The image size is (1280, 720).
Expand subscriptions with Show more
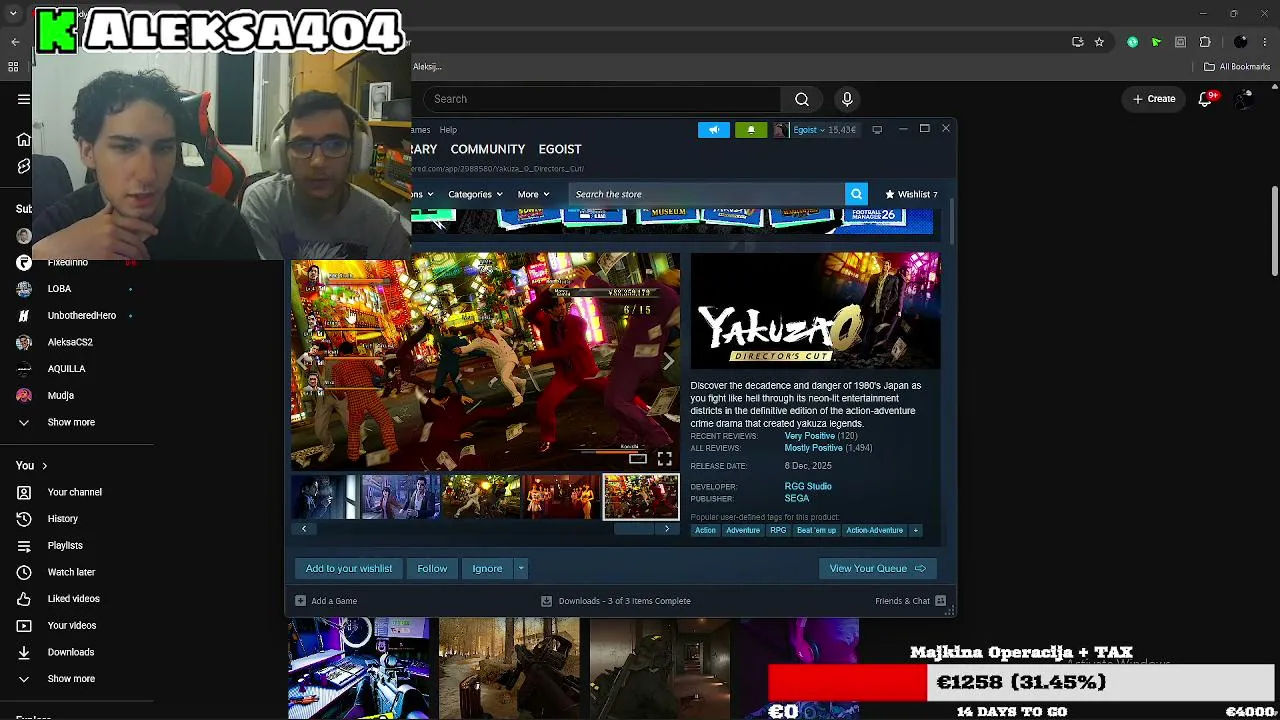(x=71, y=422)
